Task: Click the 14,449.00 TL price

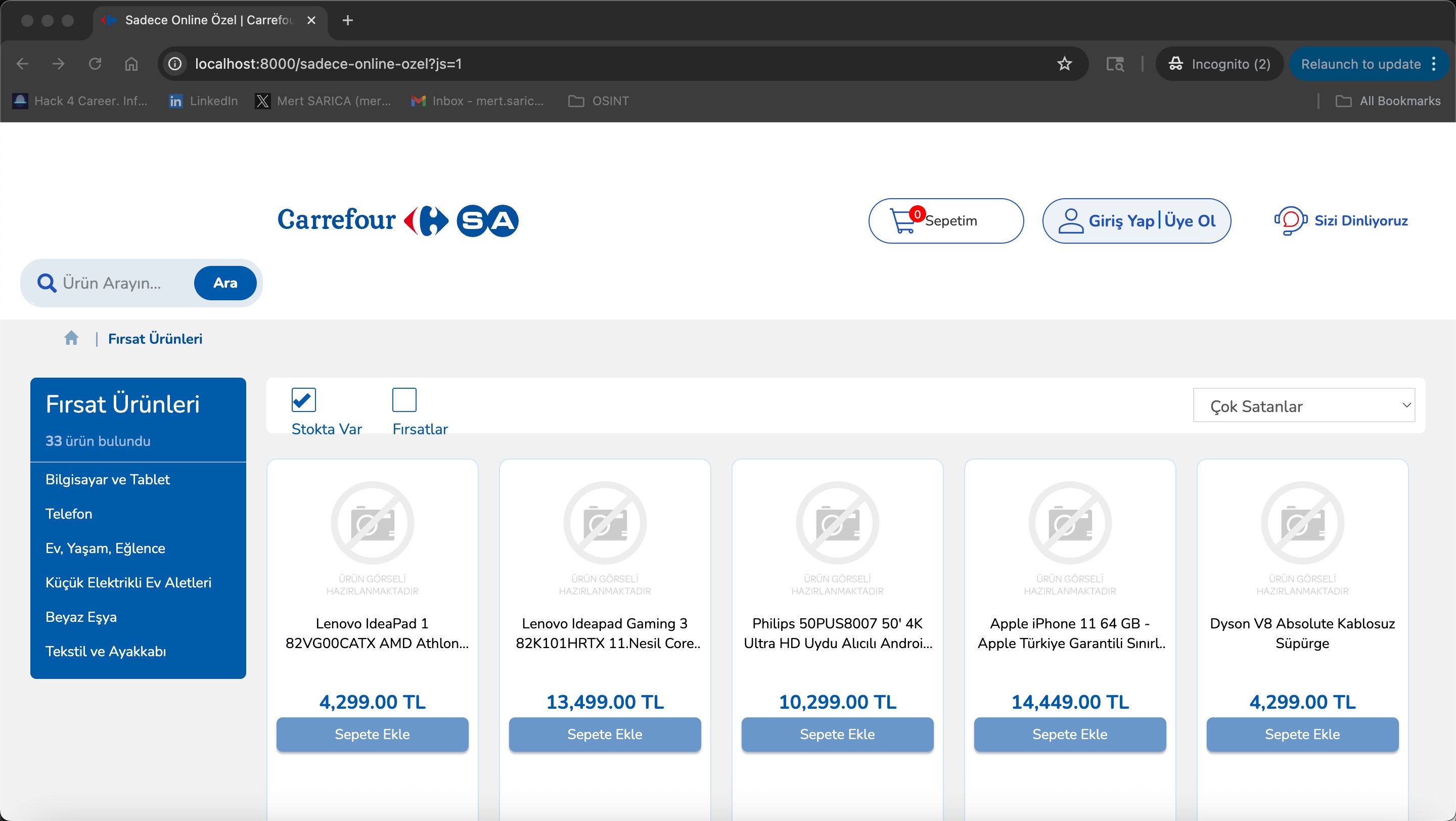Action: [1070, 702]
